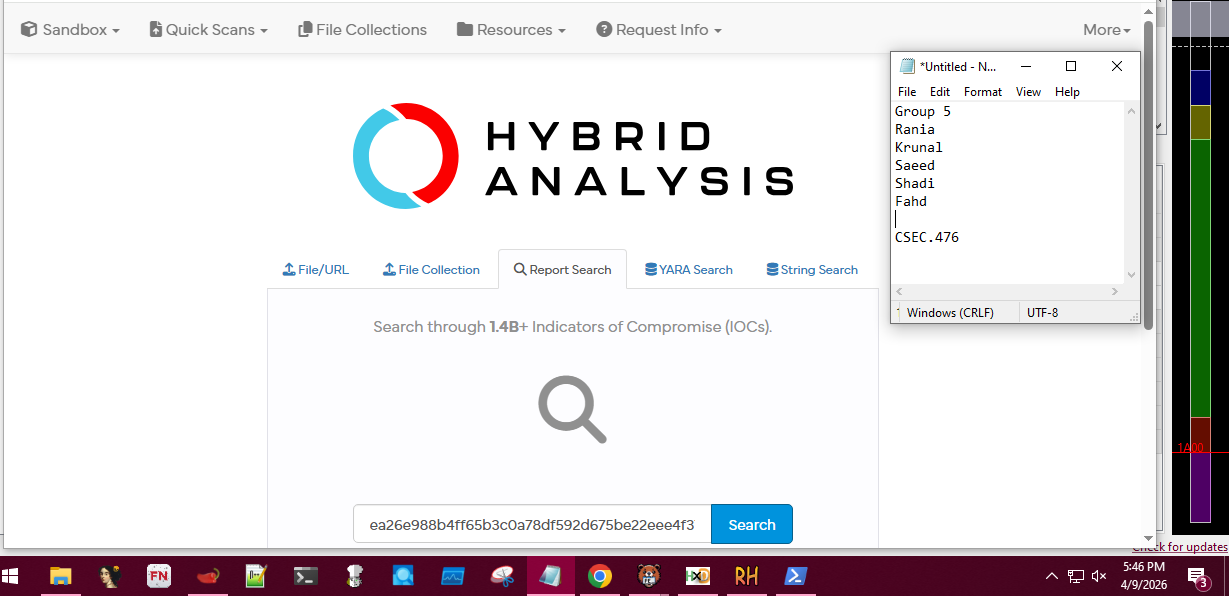Click the Notepad horizontal scrollbar left arrow
The width and height of the screenshot is (1229, 596).
tap(899, 292)
